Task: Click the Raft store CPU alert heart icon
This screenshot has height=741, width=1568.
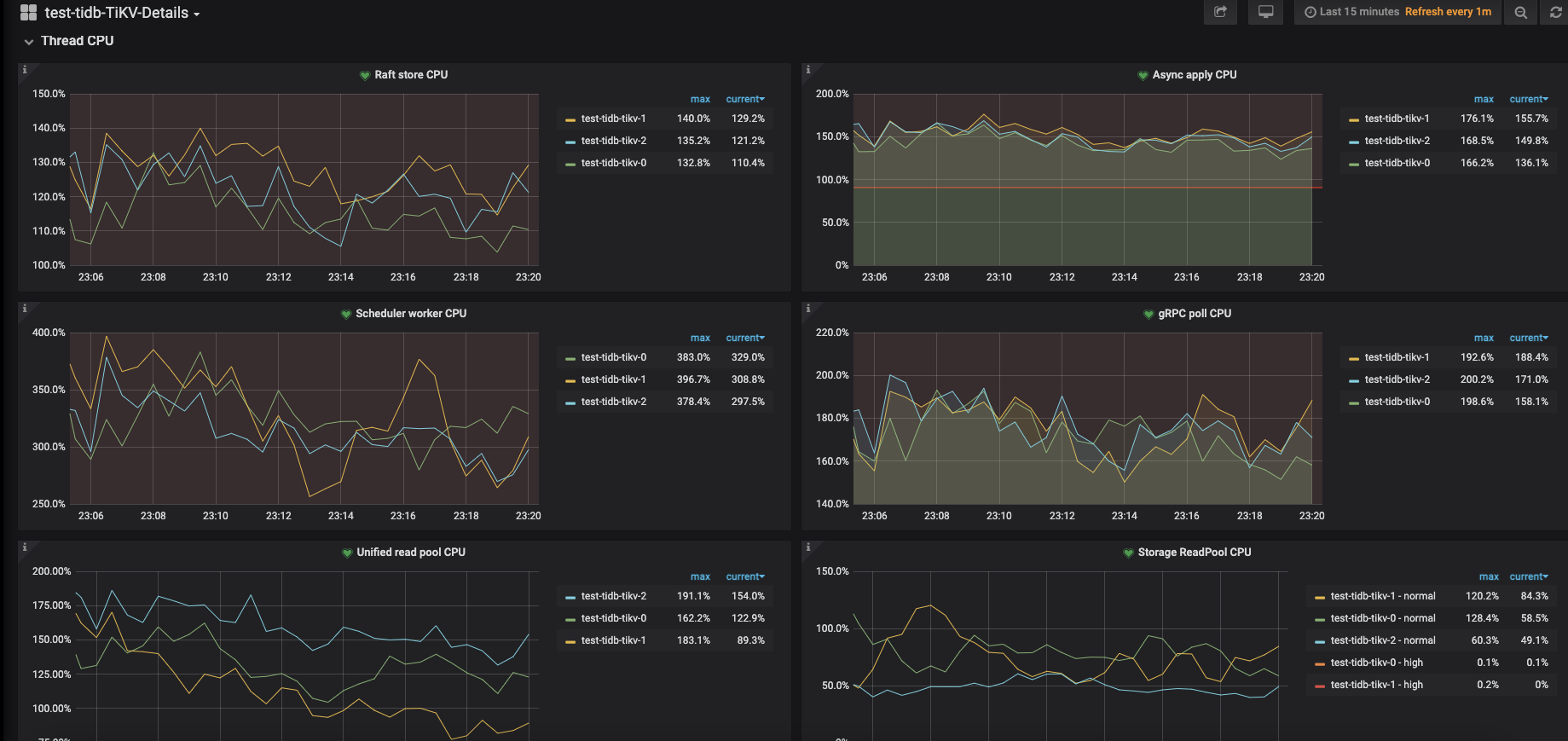Action: click(365, 75)
